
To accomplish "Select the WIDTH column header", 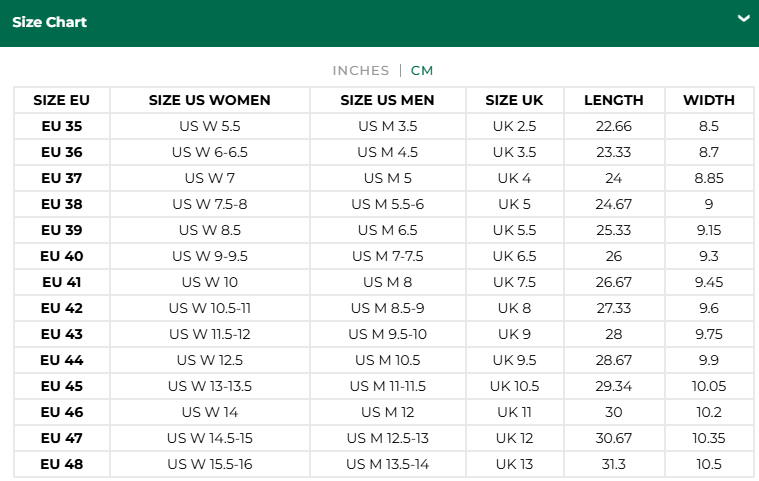I will (x=709, y=100).
